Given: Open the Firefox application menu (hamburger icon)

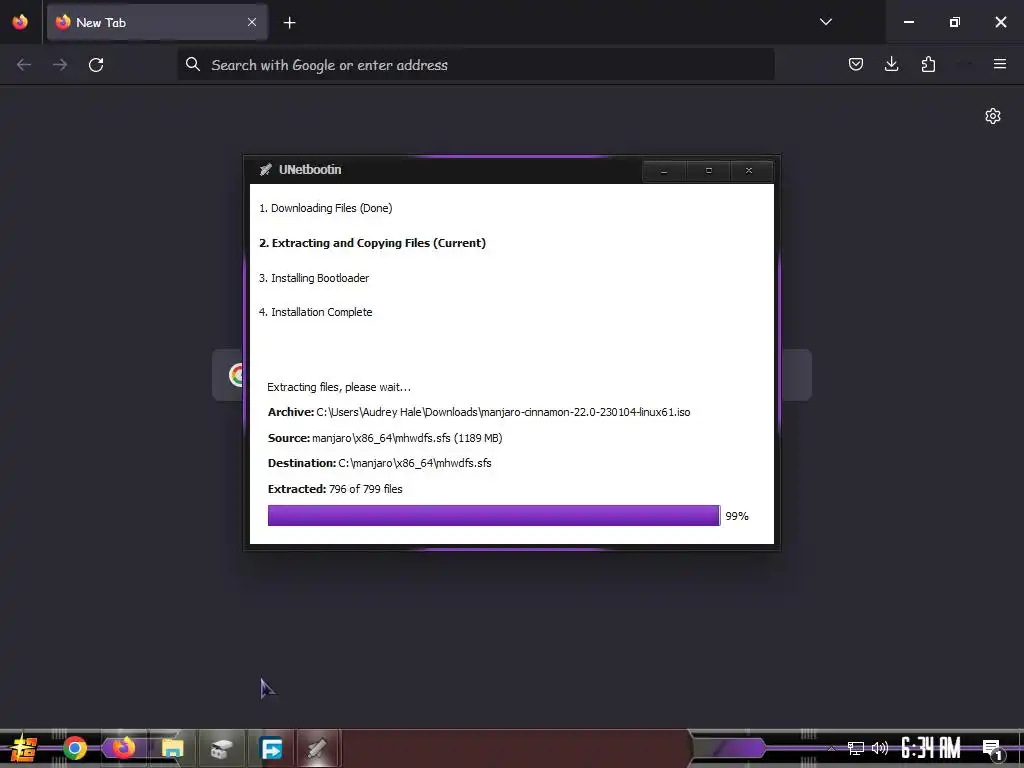Looking at the screenshot, I should [x=999, y=64].
